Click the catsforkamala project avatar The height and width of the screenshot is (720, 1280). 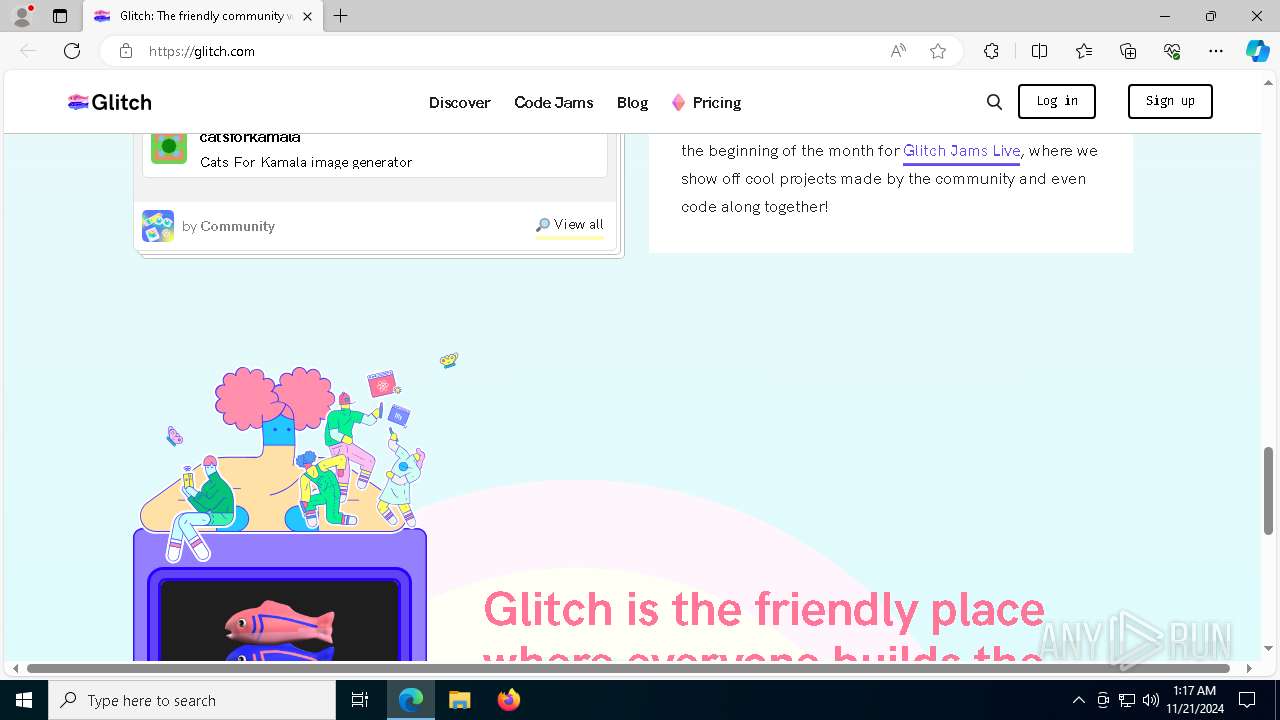169,148
